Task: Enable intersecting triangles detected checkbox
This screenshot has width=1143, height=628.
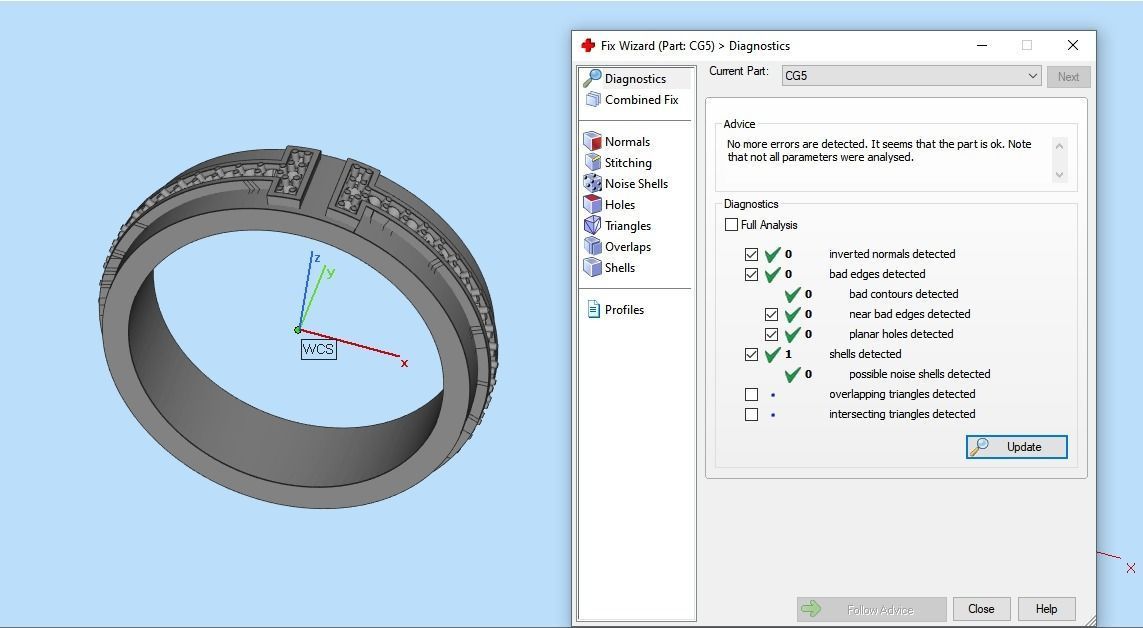Action: click(x=752, y=415)
